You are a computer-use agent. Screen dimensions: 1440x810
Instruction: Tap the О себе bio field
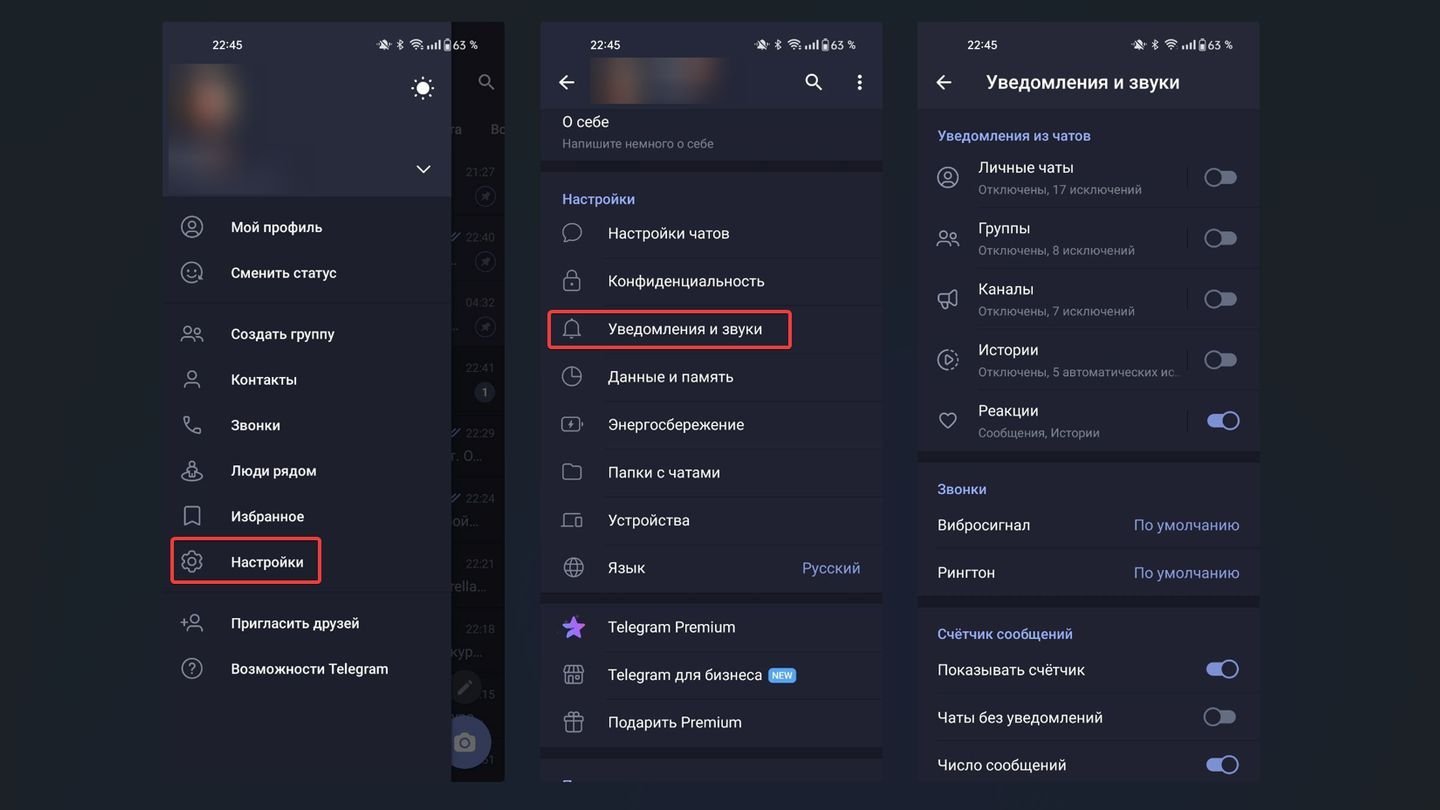(x=711, y=132)
